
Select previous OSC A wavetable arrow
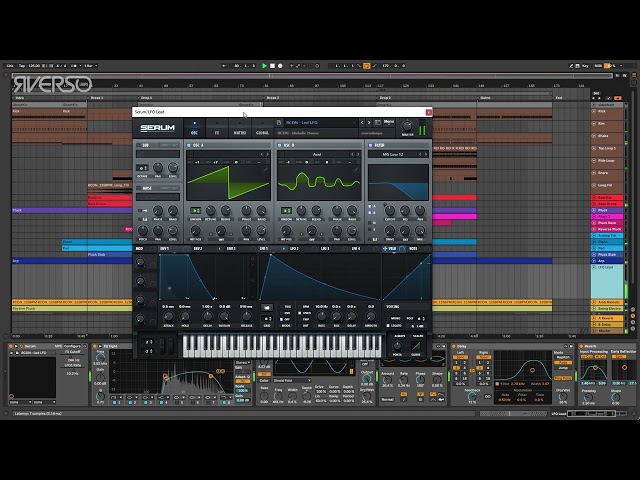click(262, 154)
